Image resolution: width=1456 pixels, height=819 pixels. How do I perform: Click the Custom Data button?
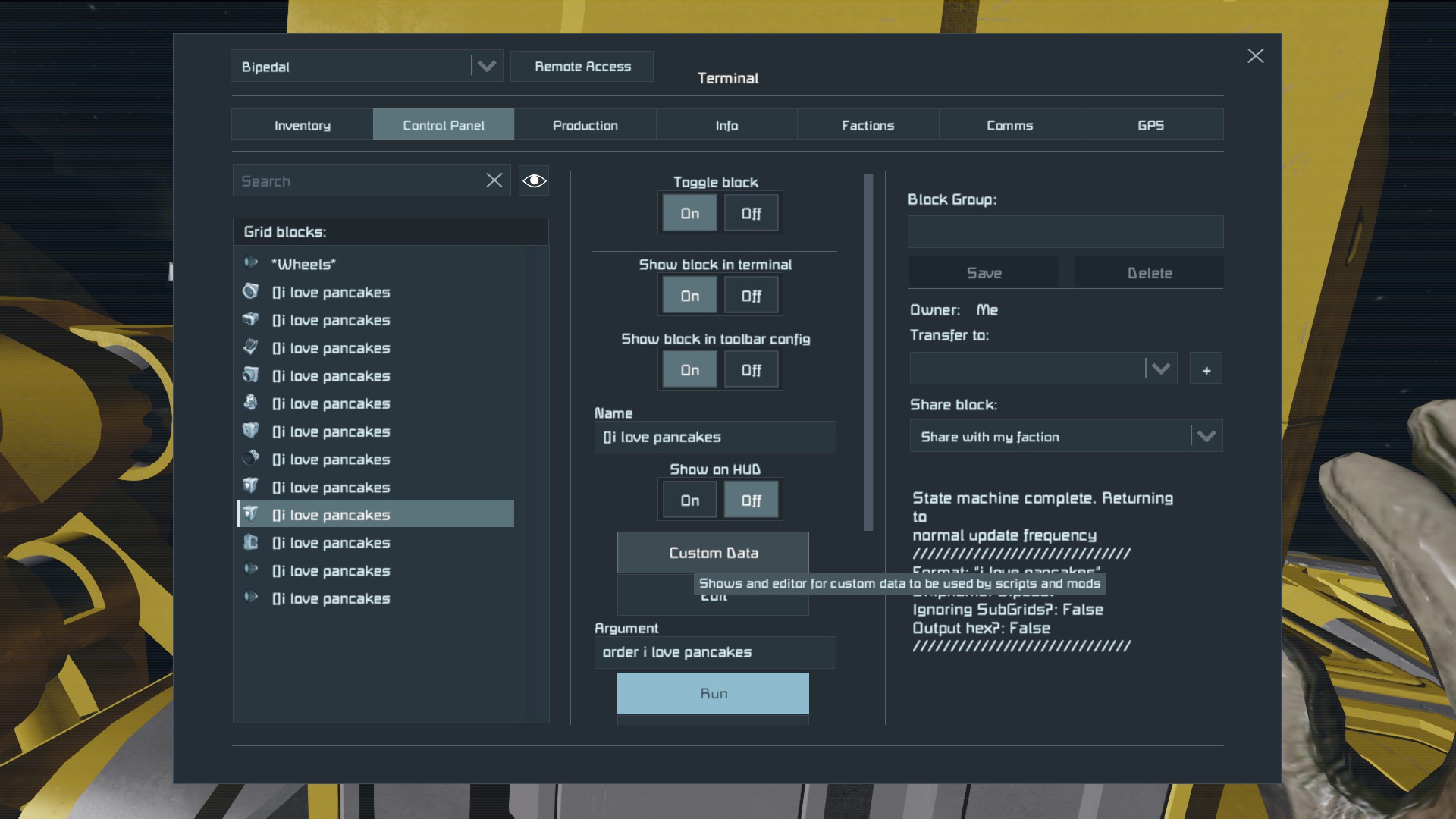pyautogui.click(x=713, y=553)
